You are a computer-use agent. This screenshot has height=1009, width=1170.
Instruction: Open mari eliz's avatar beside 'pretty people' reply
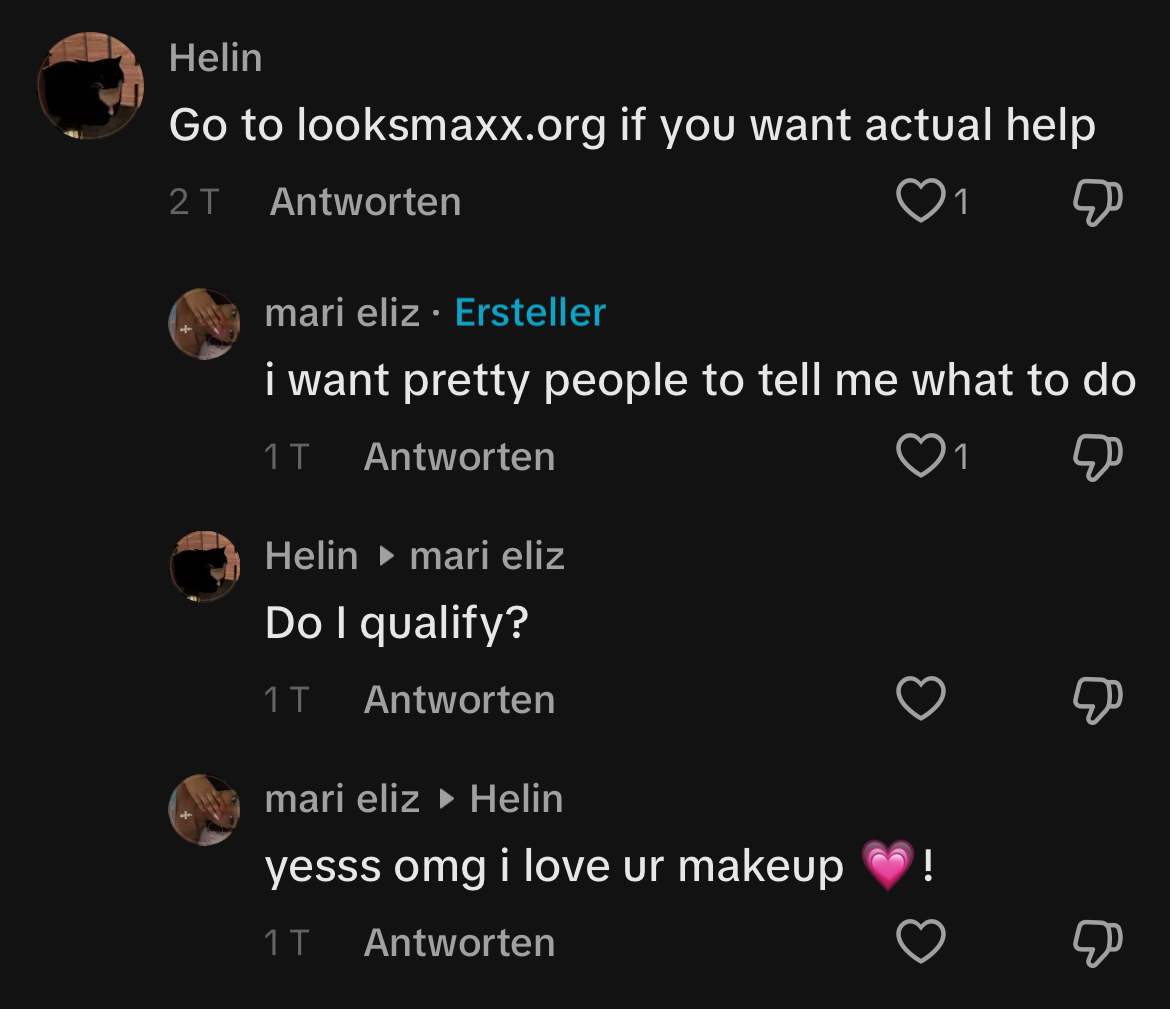click(205, 324)
